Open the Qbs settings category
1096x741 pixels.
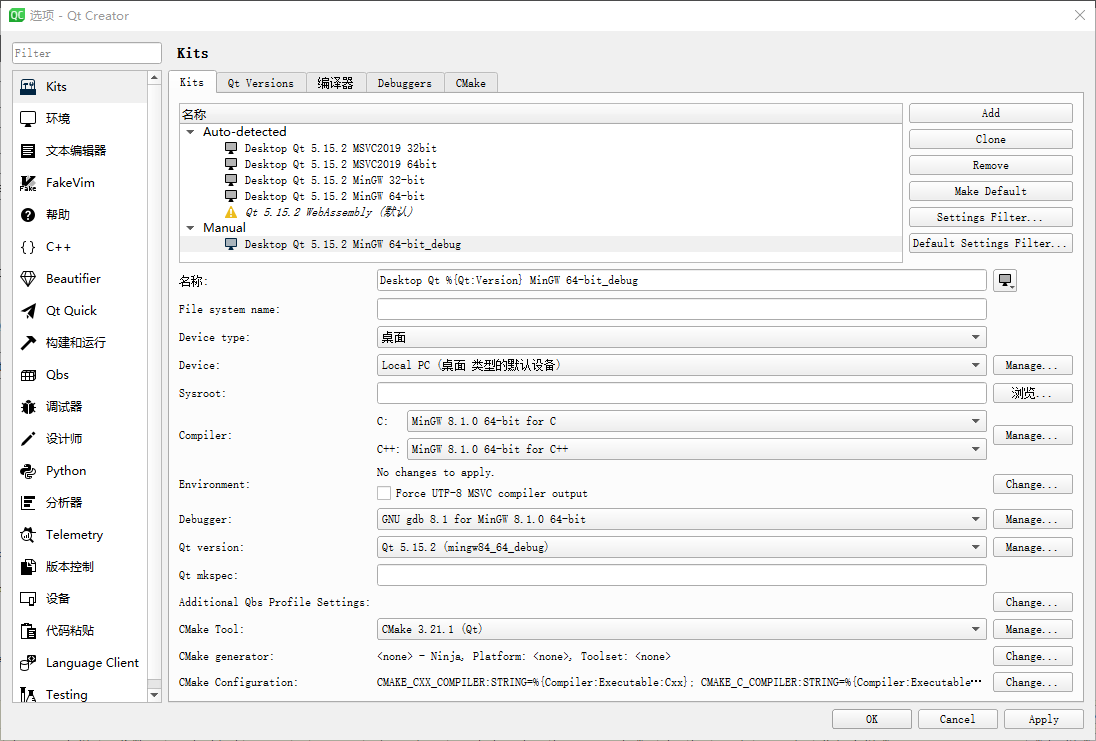(80, 375)
